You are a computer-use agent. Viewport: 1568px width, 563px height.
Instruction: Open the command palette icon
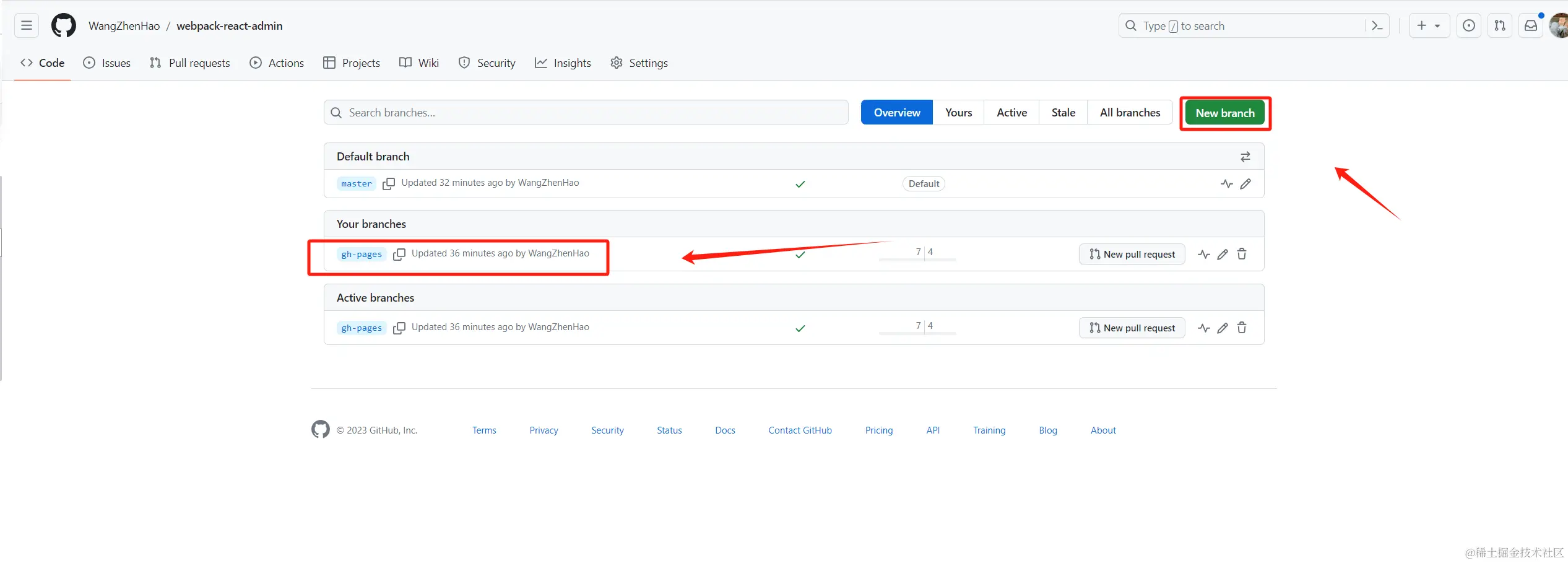pos(1377,25)
